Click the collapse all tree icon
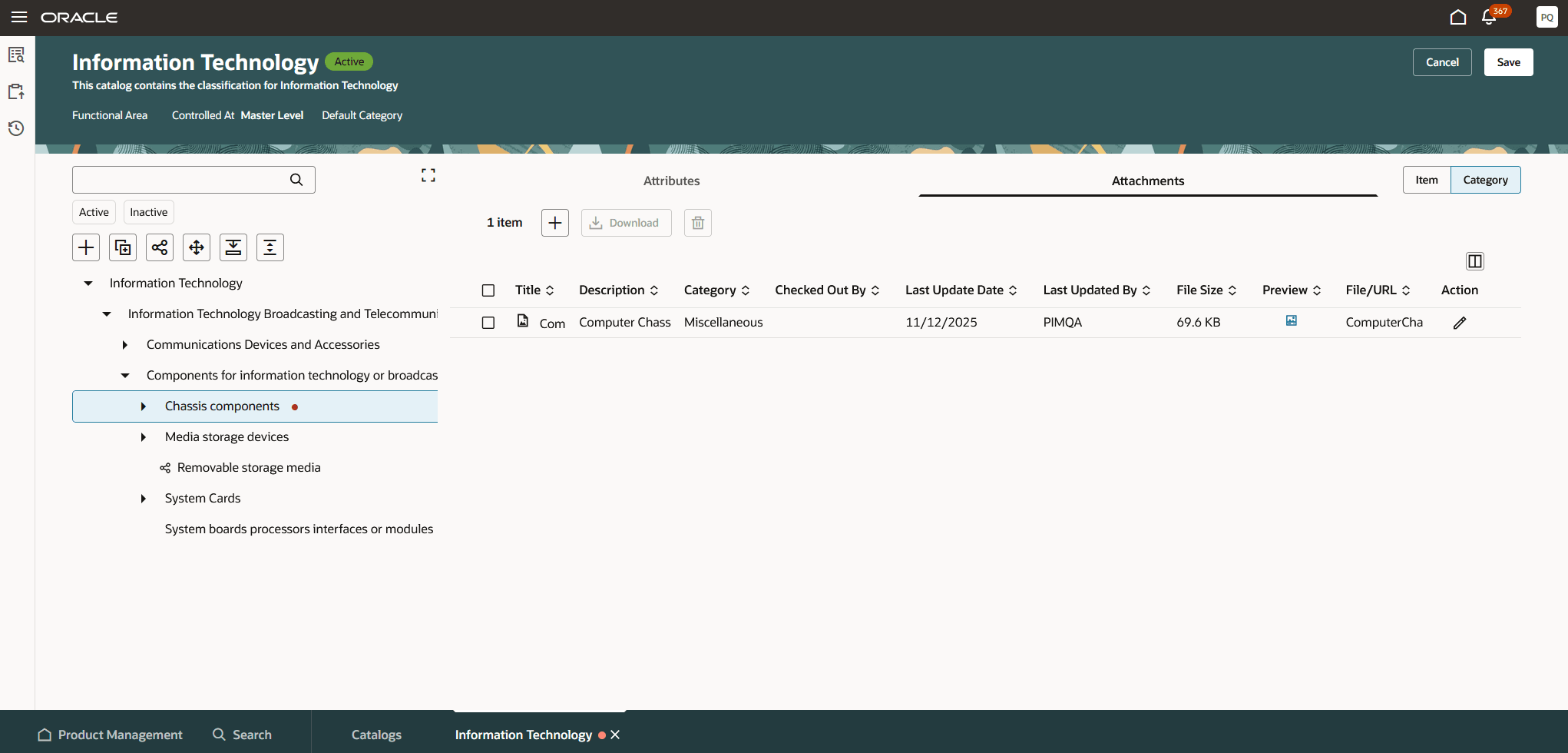The height and width of the screenshot is (753, 1568). (x=270, y=247)
